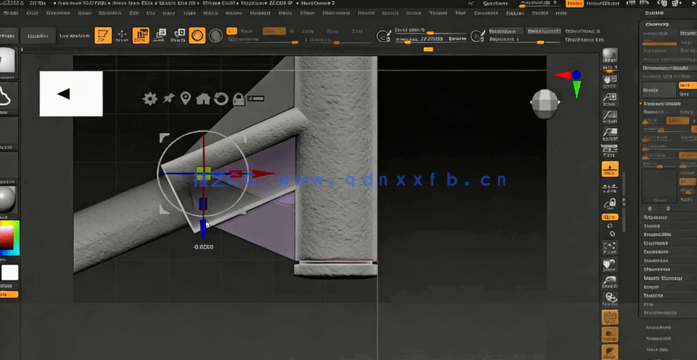Screen dimensions: 697x360
Task: Click the Move view hand icon
Action: point(610,265)
